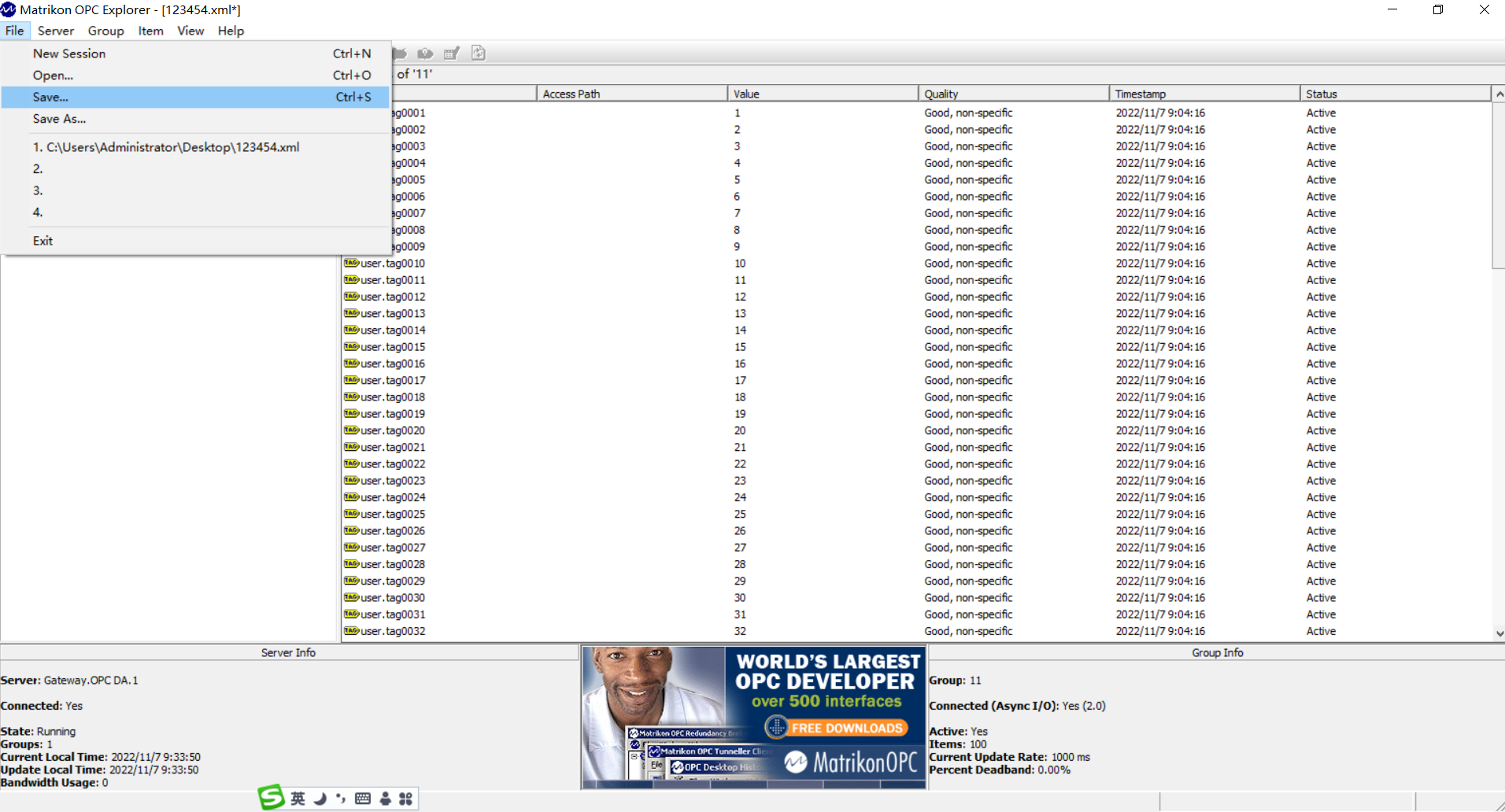
Task: Open the View menu
Action: pos(190,31)
